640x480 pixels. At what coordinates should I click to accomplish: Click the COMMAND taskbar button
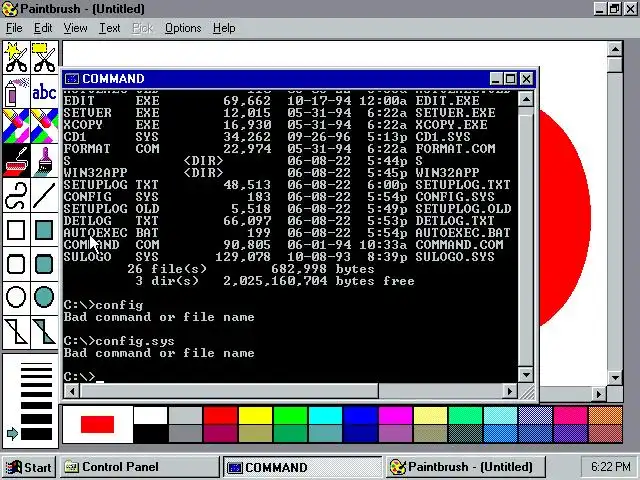coord(302,467)
